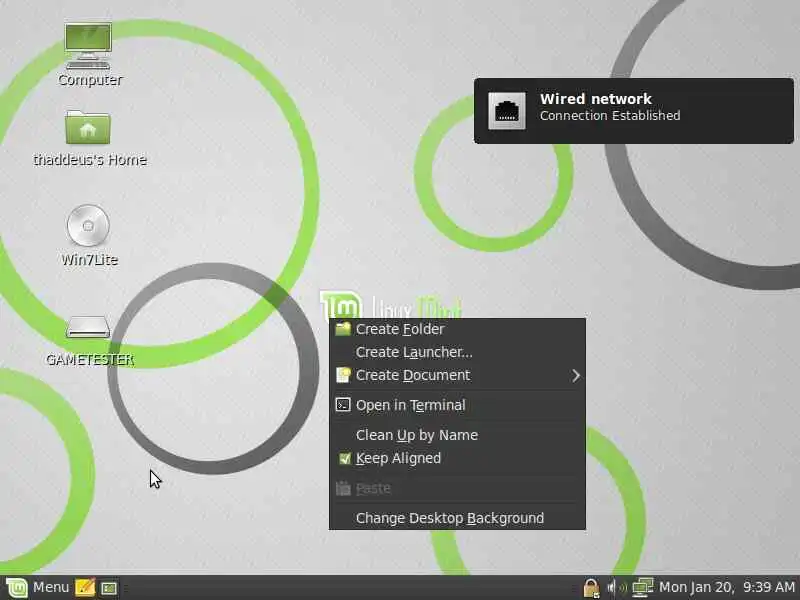Viewport: 800px width, 600px height.
Task: Choose Change Desktop Background
Action: point(457,518)
